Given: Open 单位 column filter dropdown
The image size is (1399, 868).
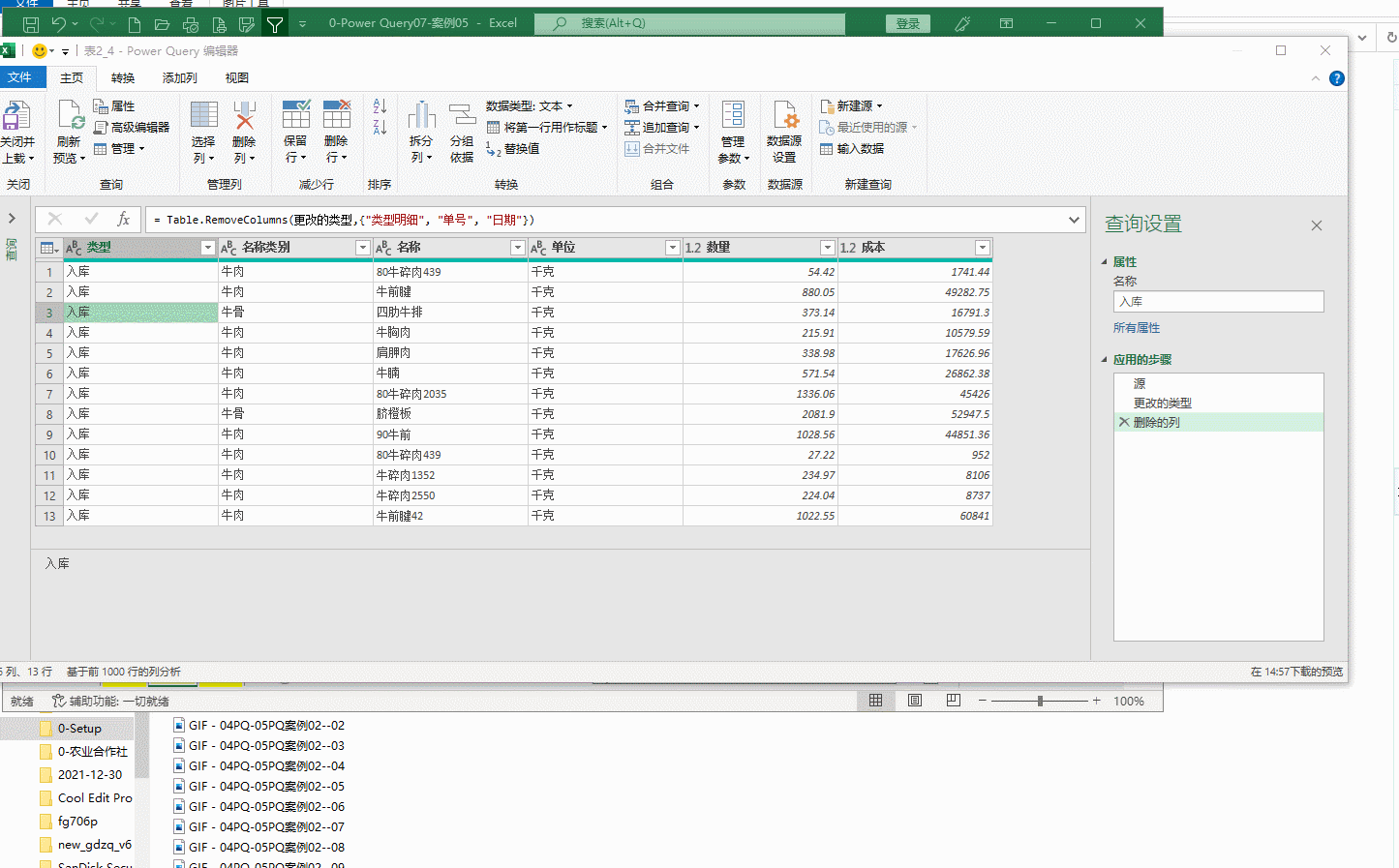Looking at the screenshot, I should coord(672,248).
